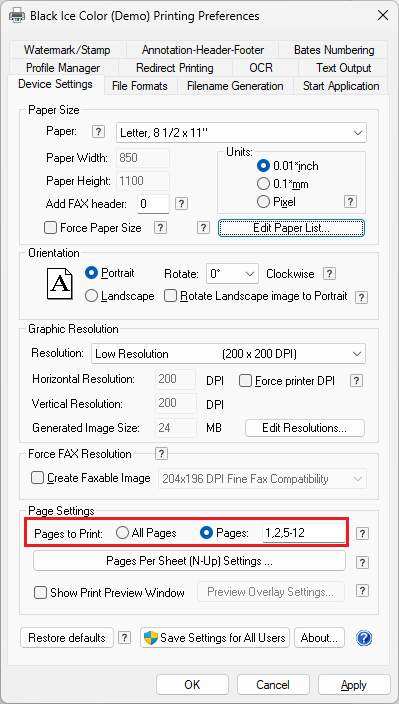Open the OCR tab
Image resolution: width=399 pixels, height=704 pixels.
261,68
